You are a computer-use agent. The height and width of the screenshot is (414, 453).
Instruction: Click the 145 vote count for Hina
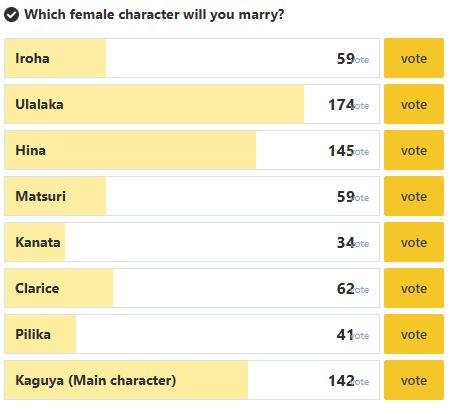pyautogui.click(x=341, y=151)
